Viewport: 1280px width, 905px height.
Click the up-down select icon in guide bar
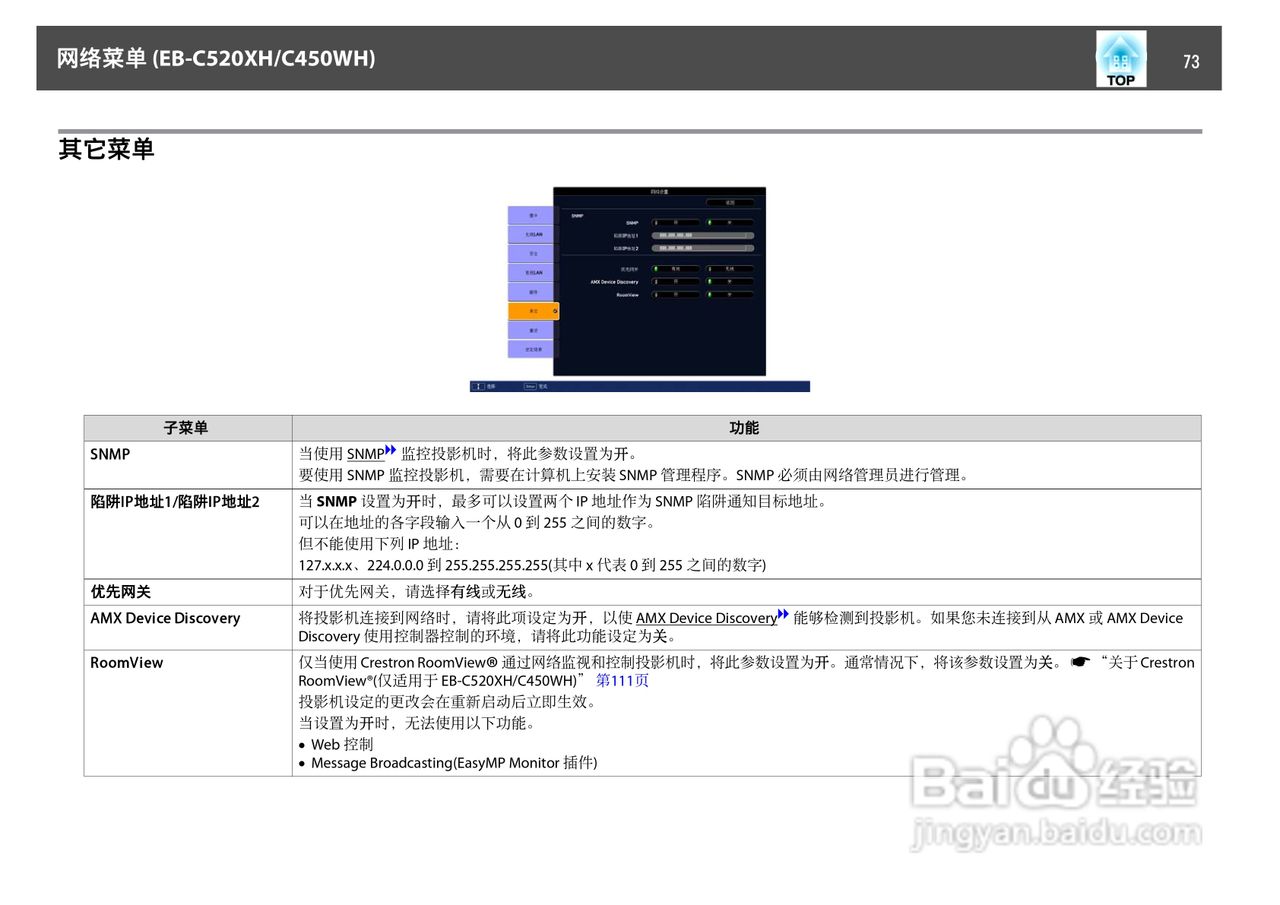click(479, 386)
